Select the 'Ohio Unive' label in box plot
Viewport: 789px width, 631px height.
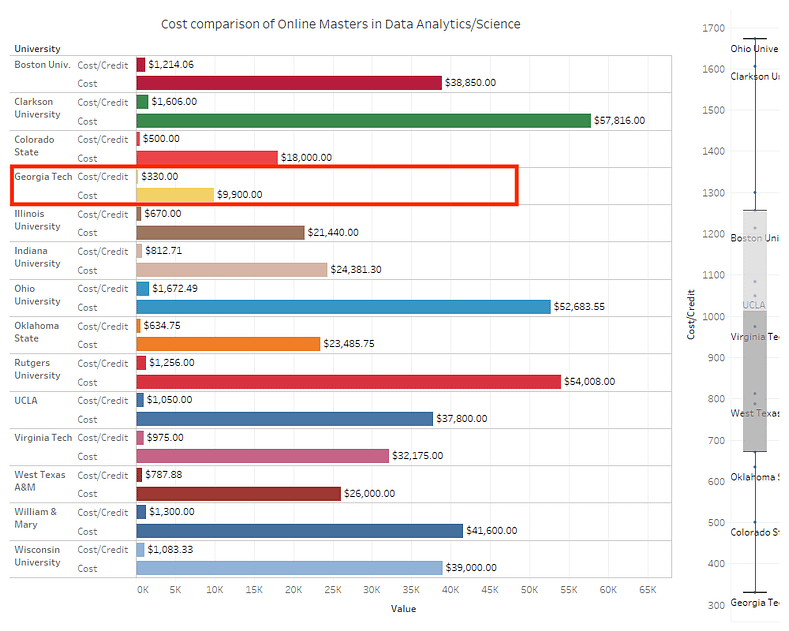[x=754, y=49]
